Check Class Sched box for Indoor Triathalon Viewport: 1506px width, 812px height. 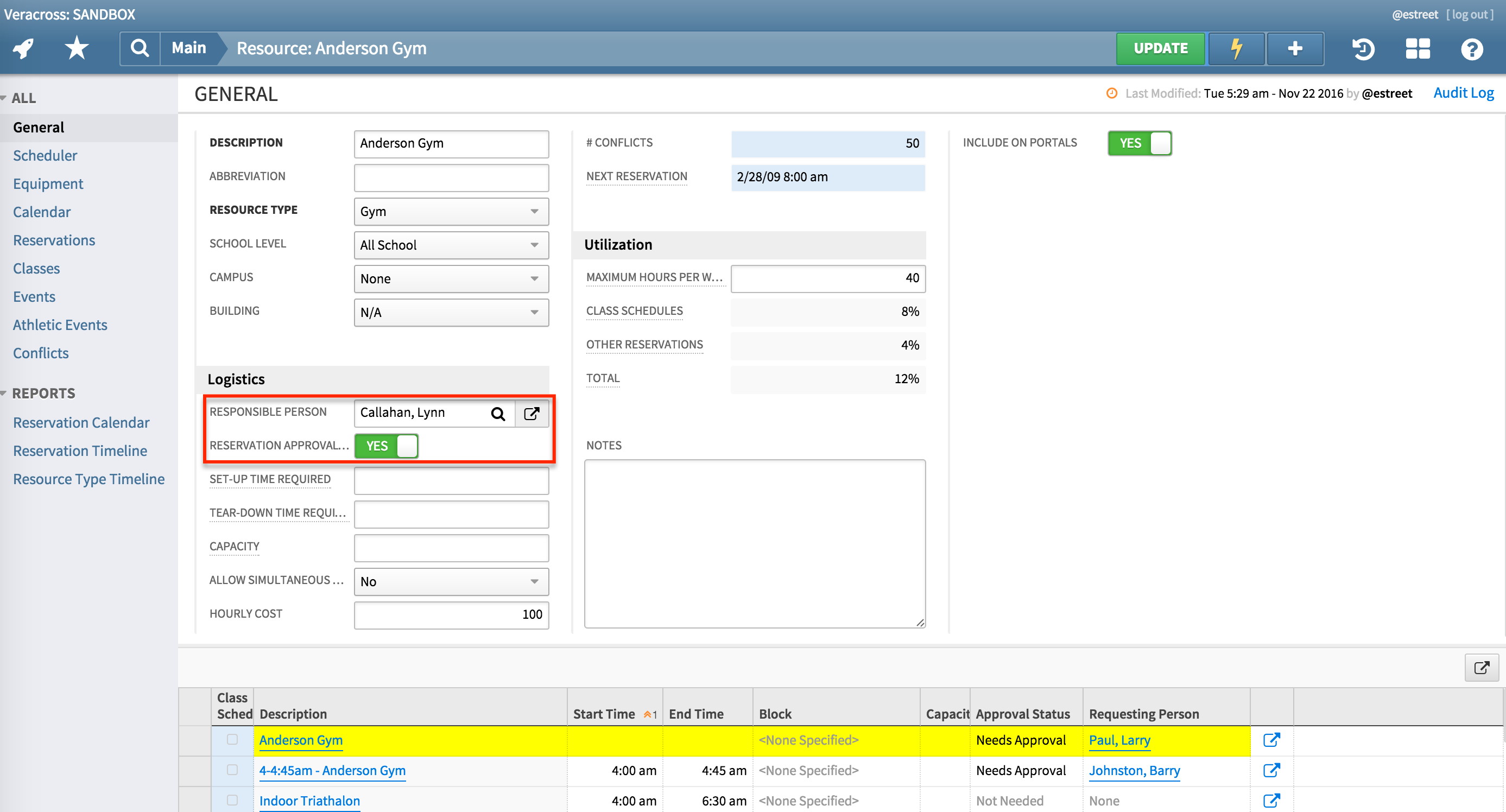click(232, 800)
